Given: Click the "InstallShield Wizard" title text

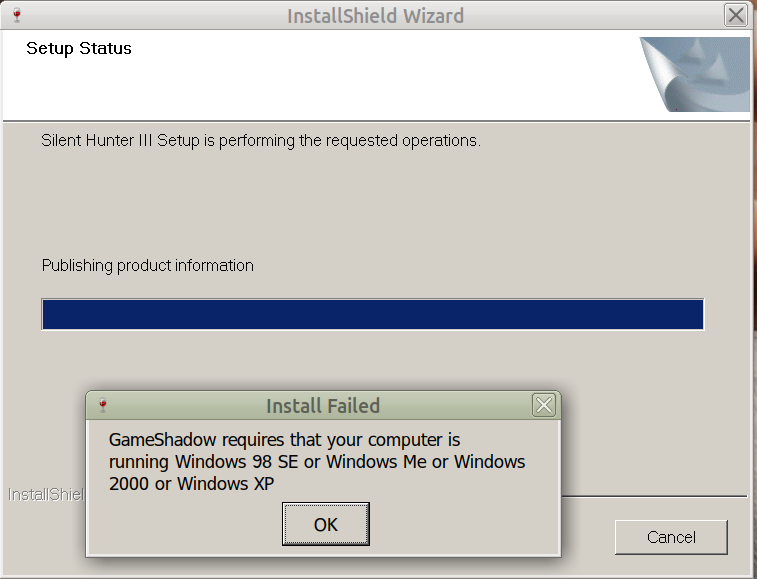Looking at the screenshot, I should pyautogui.click(x=375, y=16).
